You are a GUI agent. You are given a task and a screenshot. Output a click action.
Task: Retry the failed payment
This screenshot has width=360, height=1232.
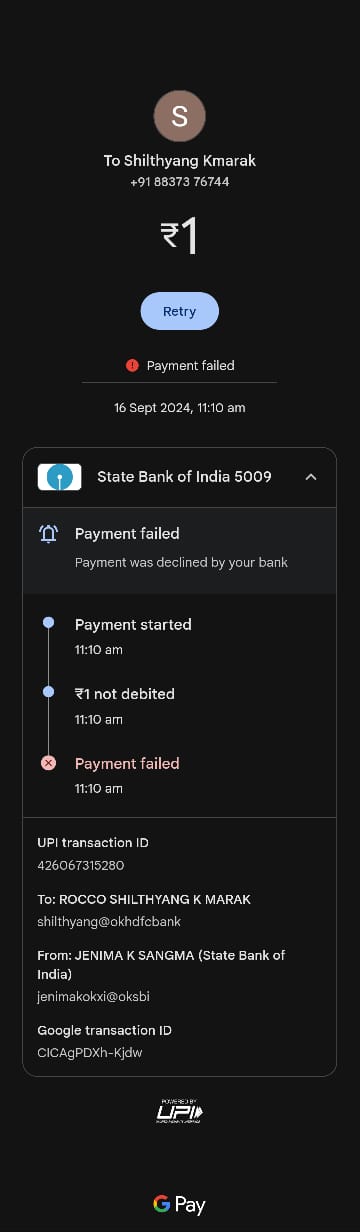click(179, 311)
